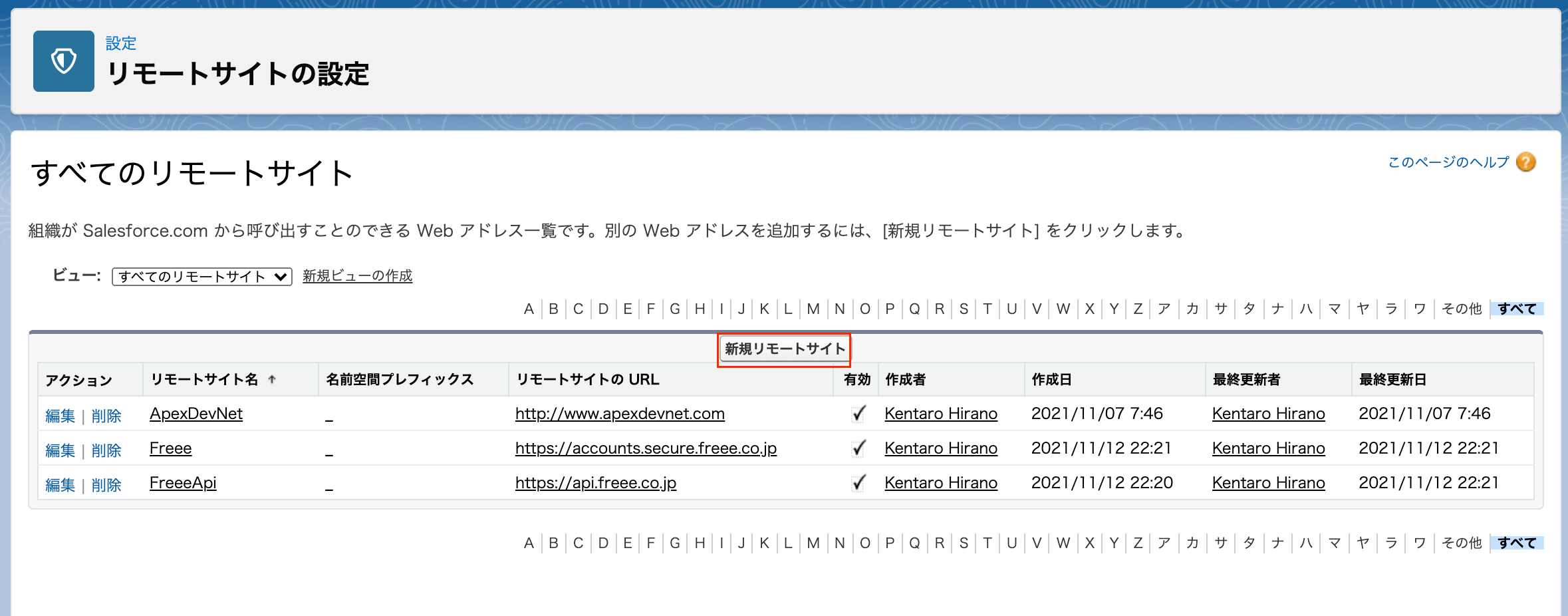This screenshot has width=1568, height=616.
Task: Filter by ア in top index
Action: click(1164, 309)
